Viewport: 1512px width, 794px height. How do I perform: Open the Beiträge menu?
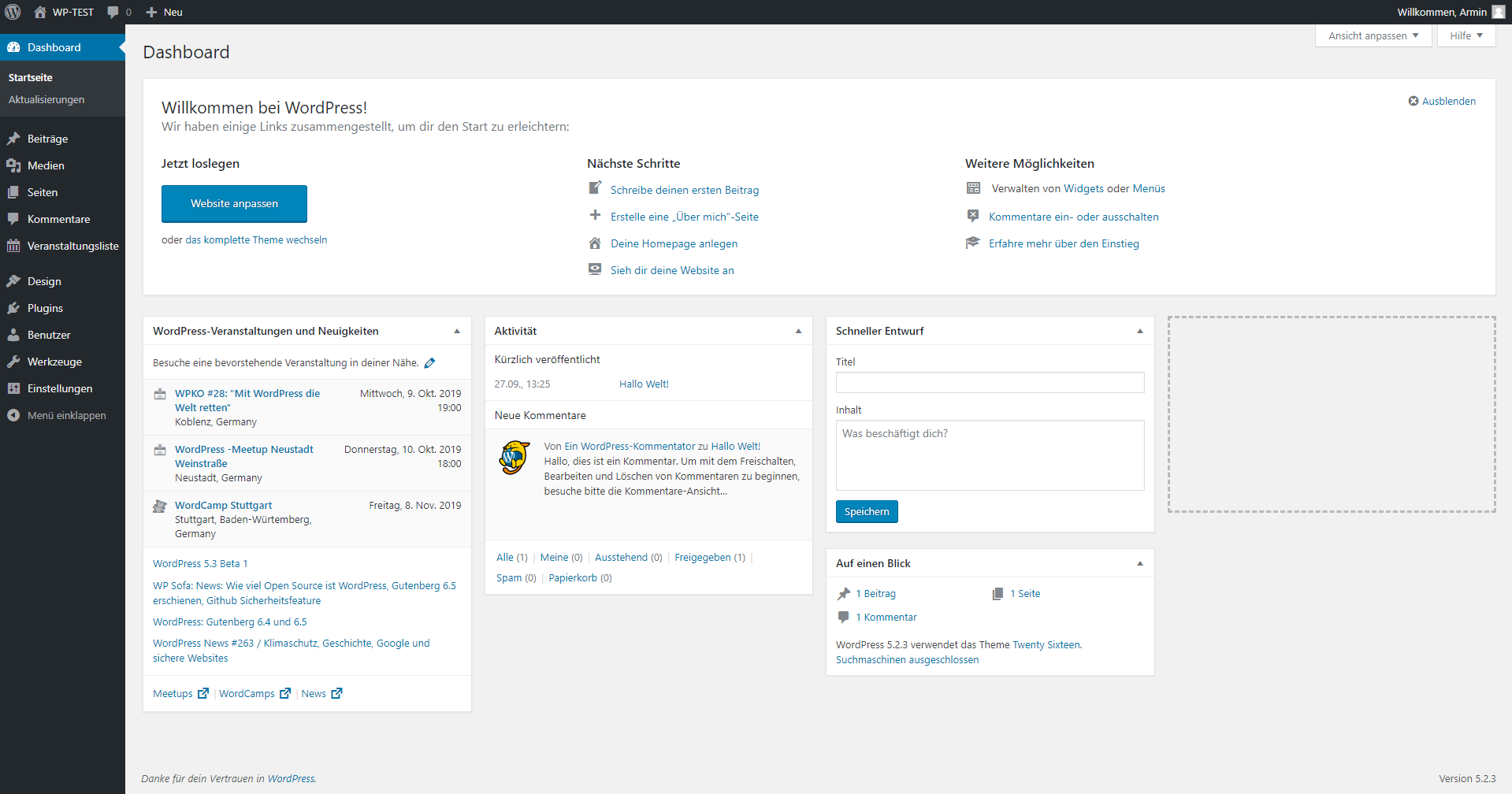[x=47, y=139]
